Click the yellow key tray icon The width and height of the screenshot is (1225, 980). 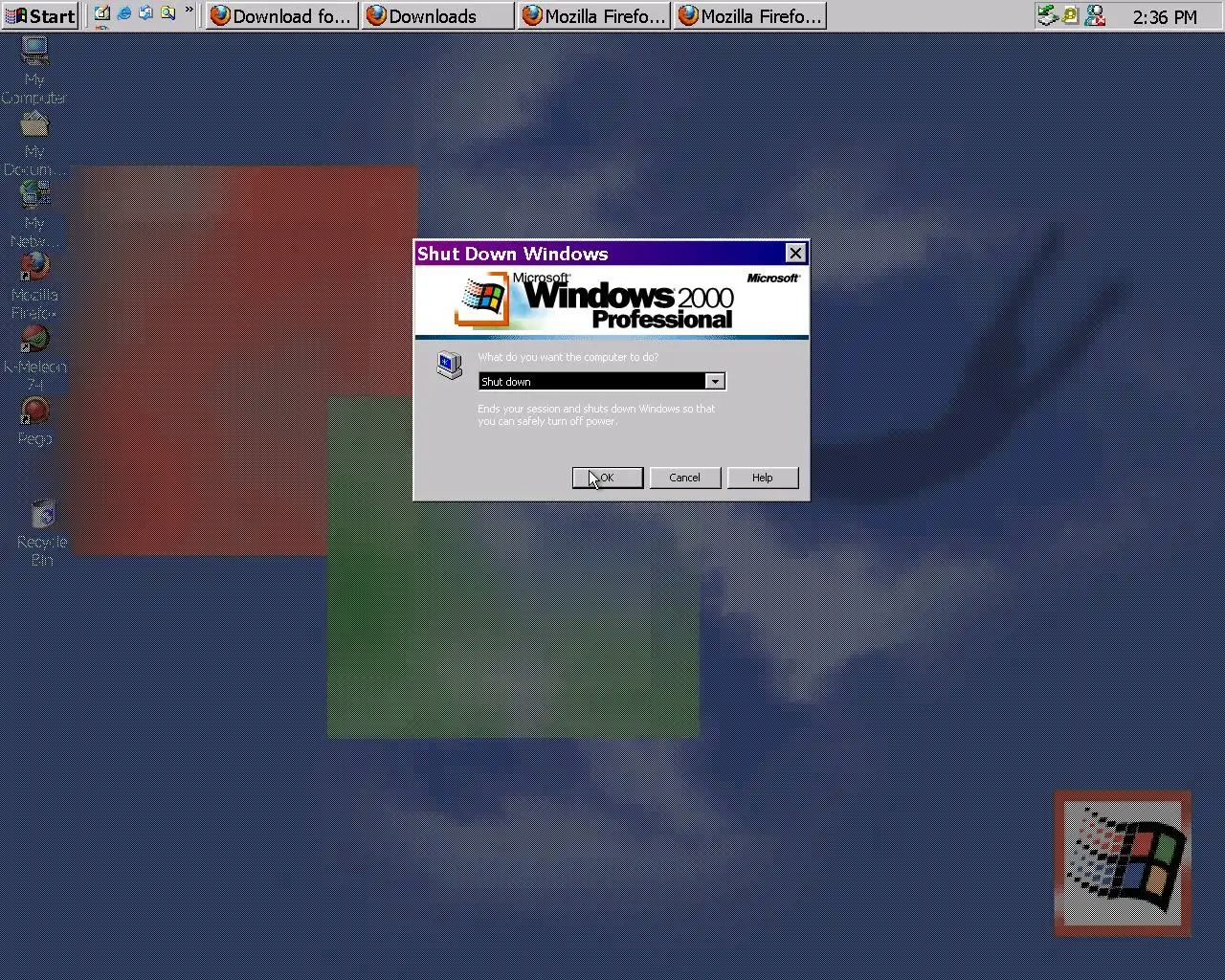(x=1071, y=15)
